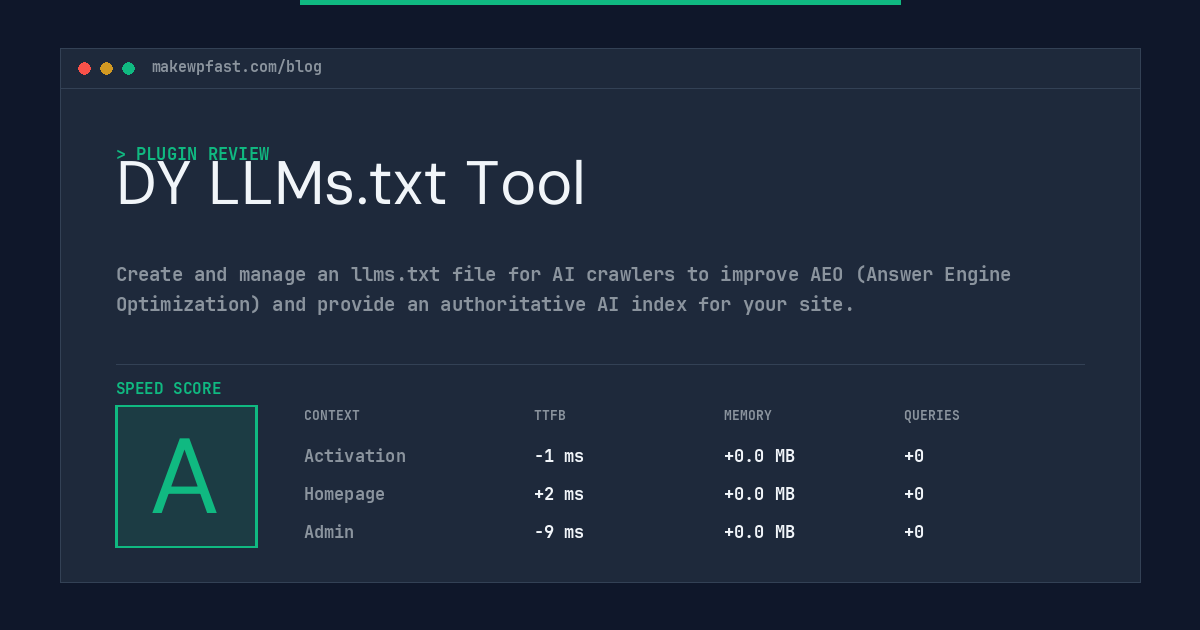Click the 'SPEED SCORE' label
The image size is (1200, 630).
click(x=169, y=389)
